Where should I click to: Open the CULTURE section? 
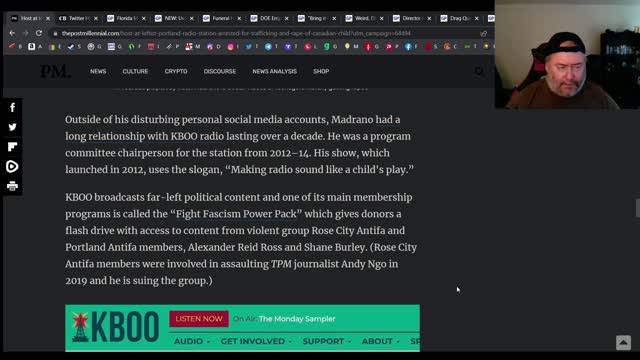pos(135,71)
